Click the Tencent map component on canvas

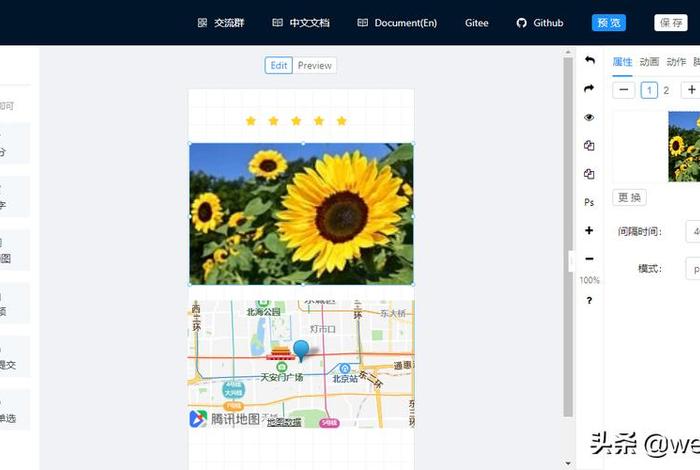tap(301, 364)
